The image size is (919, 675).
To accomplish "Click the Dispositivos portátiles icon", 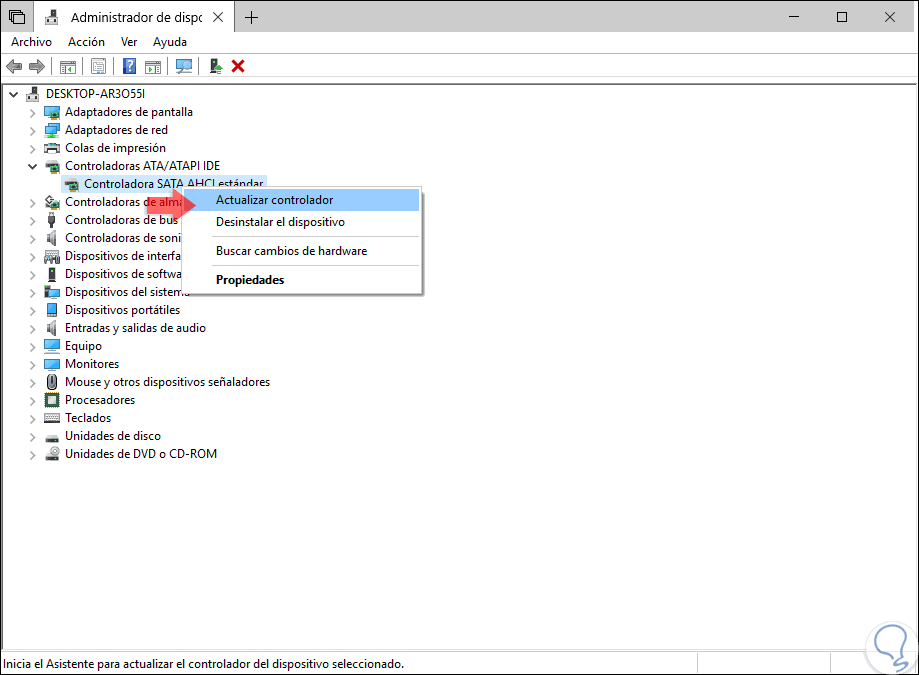I will [x=52, y=310].
